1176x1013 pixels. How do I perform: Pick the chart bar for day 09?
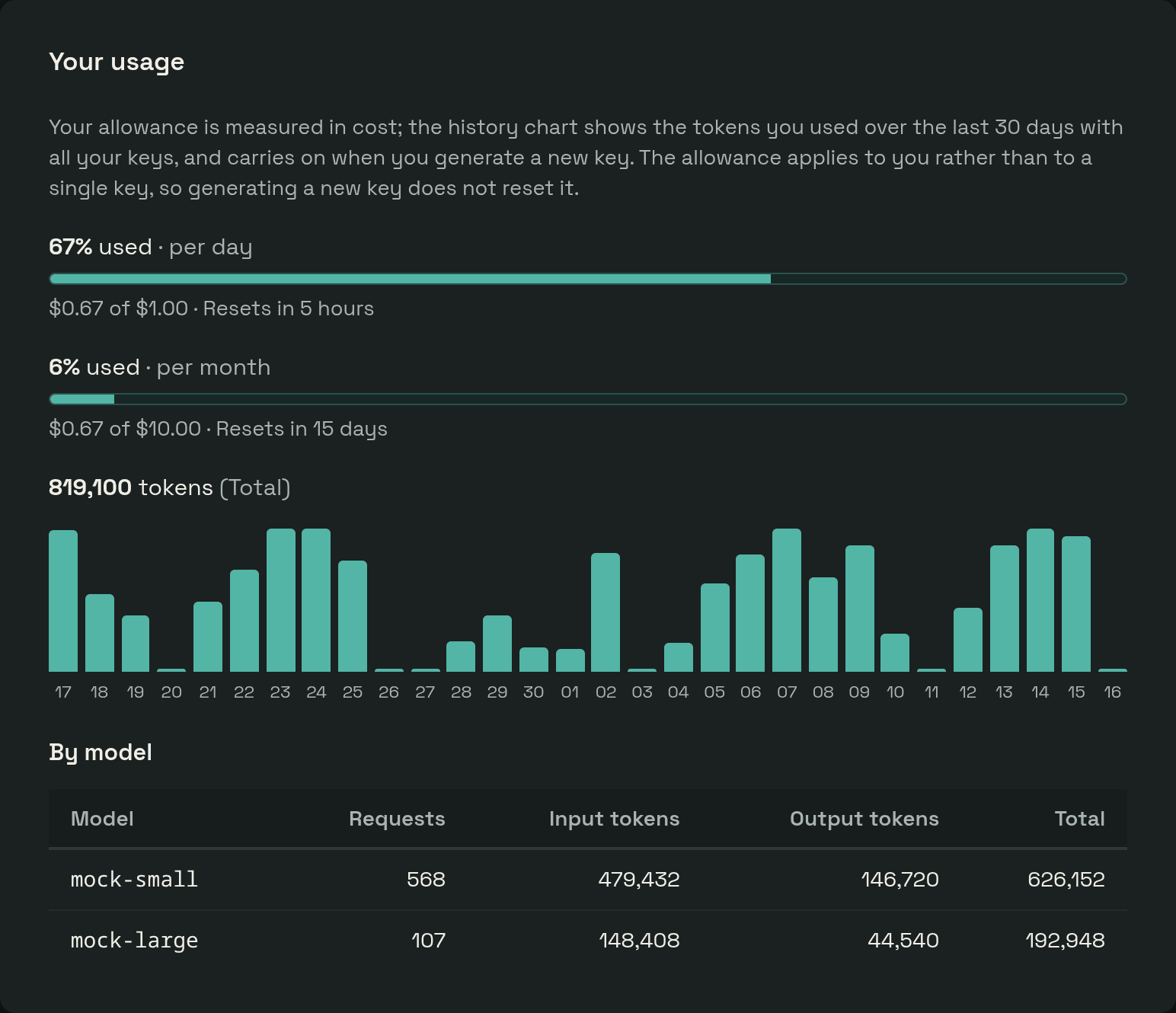click(x=860, y=609)
